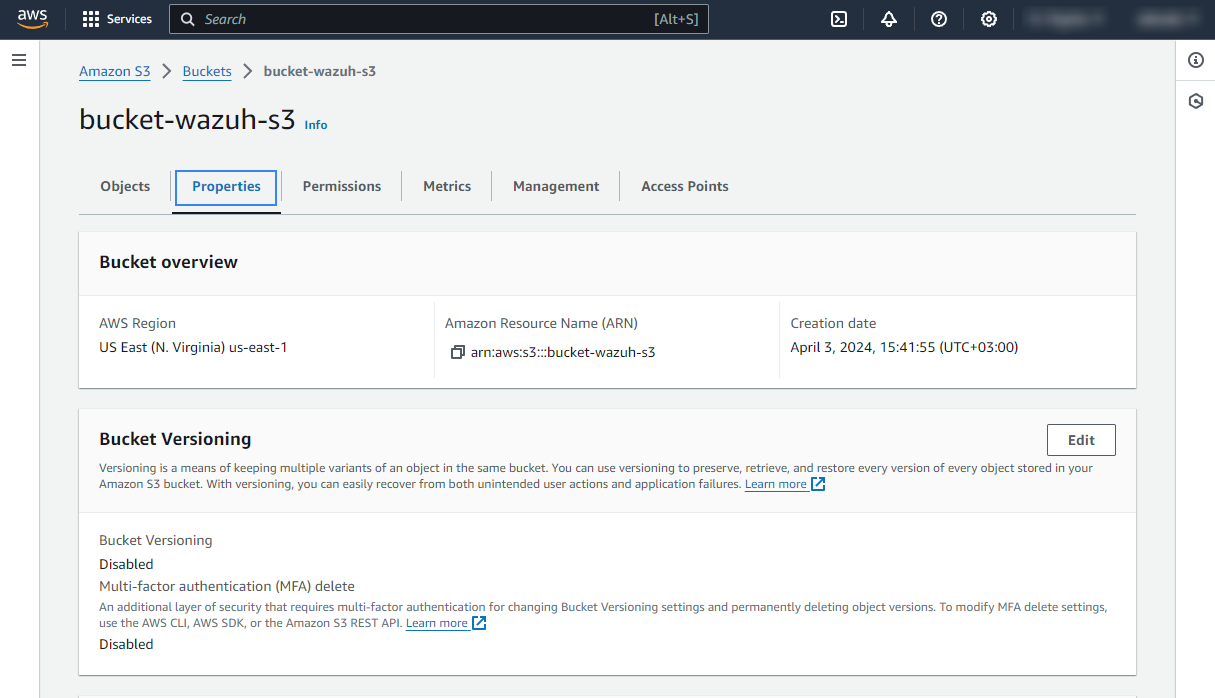Switch to the Permissions tab
1215x698 pixels.
tap(341, 187)
